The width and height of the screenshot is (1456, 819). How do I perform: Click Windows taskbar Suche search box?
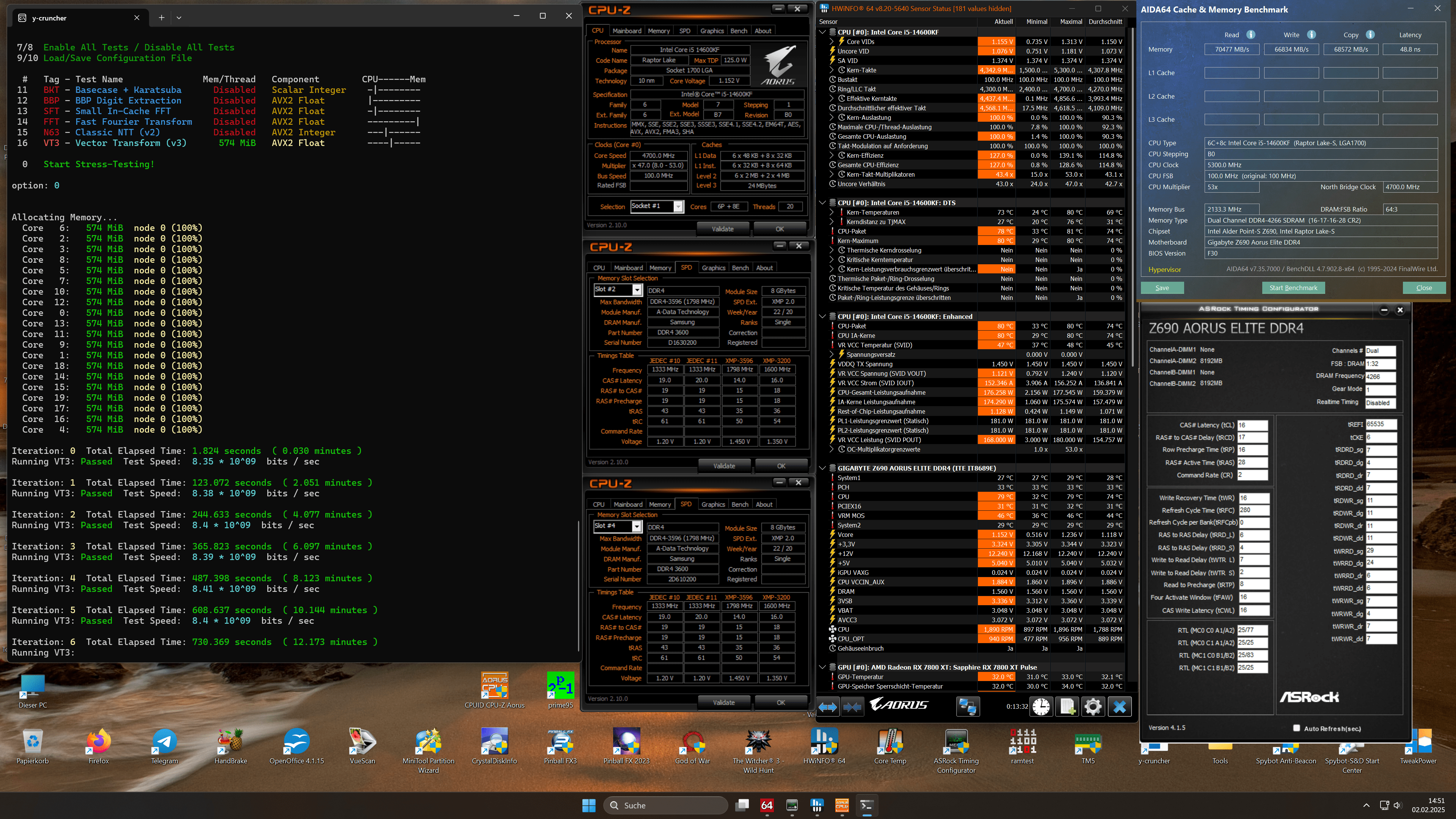pyautogui.click(x=667, y=805)
